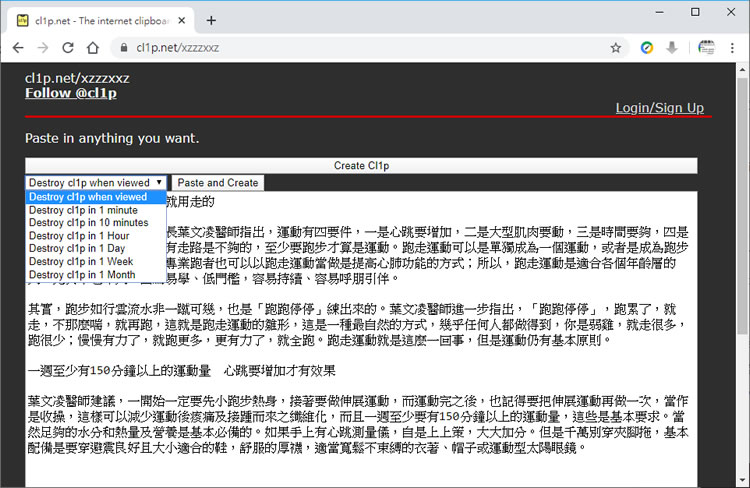750x488 pixels.
Task: Minimize the browser window
Action: pyautogui.click(x=660, y=12)
